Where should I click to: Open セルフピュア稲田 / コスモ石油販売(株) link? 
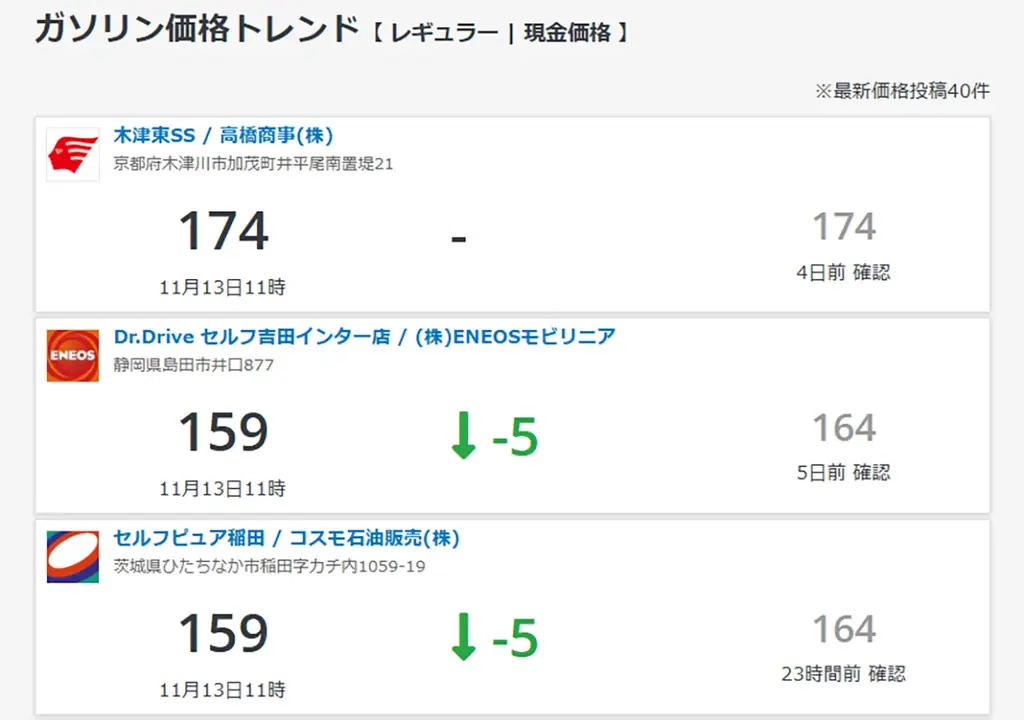coord(286,538)
